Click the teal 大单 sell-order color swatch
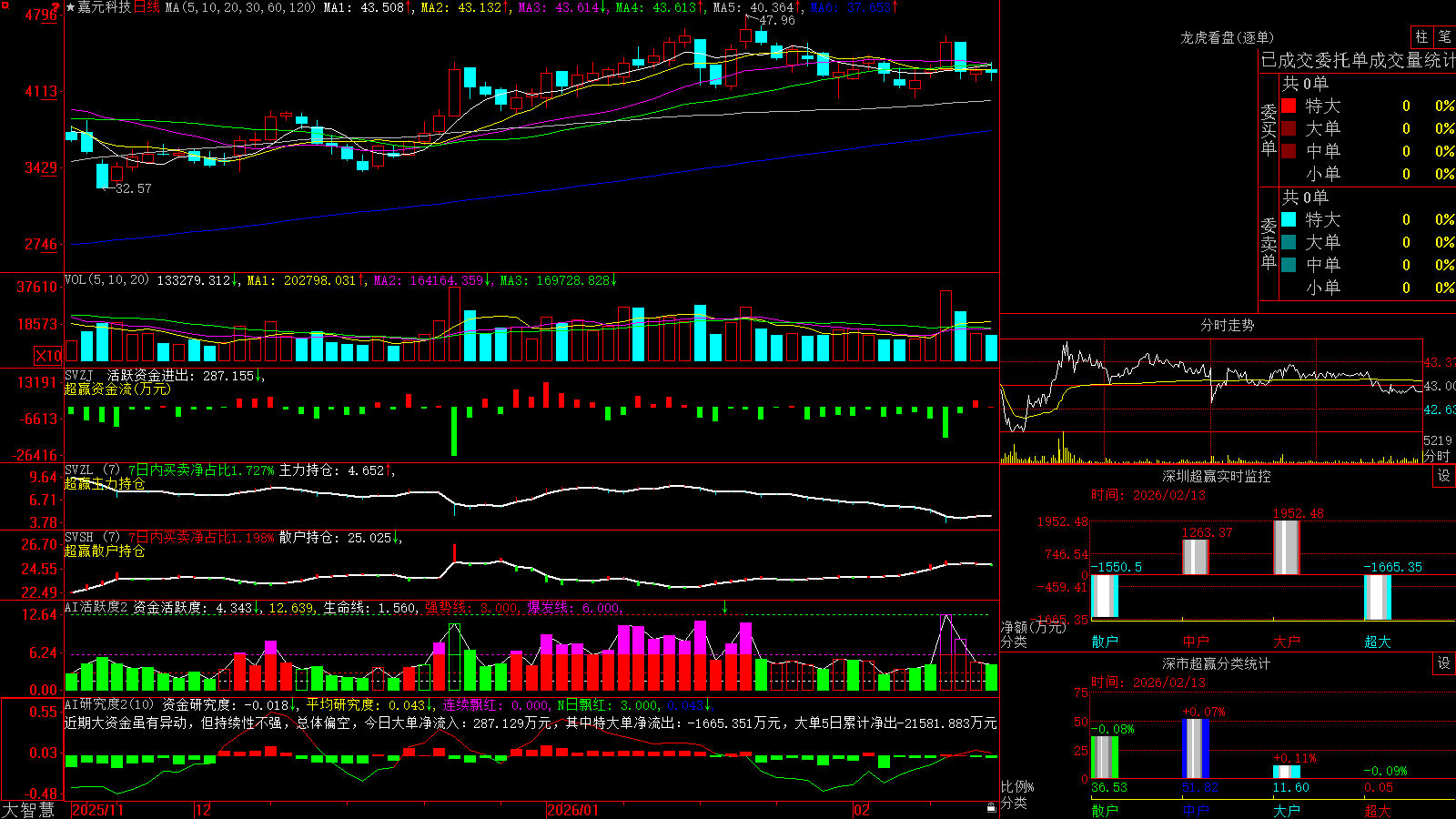The height and width of the screenshot is (819, 1456). [x=1289, y=242]
